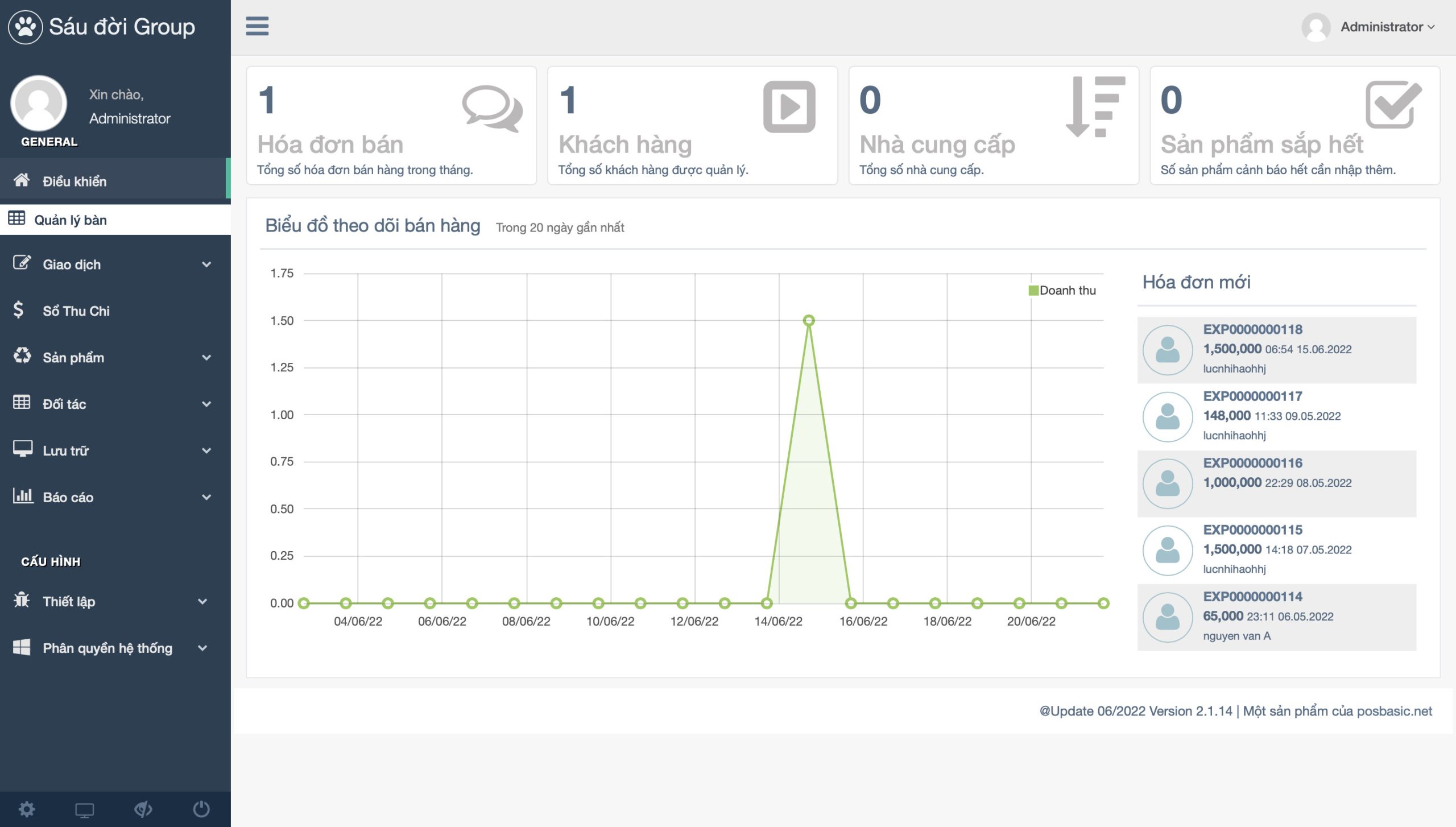The image size is (1456, 827).
Task: Click the sort icon on Nhà cung cấp card
Action: click(x=1095, y=107)
